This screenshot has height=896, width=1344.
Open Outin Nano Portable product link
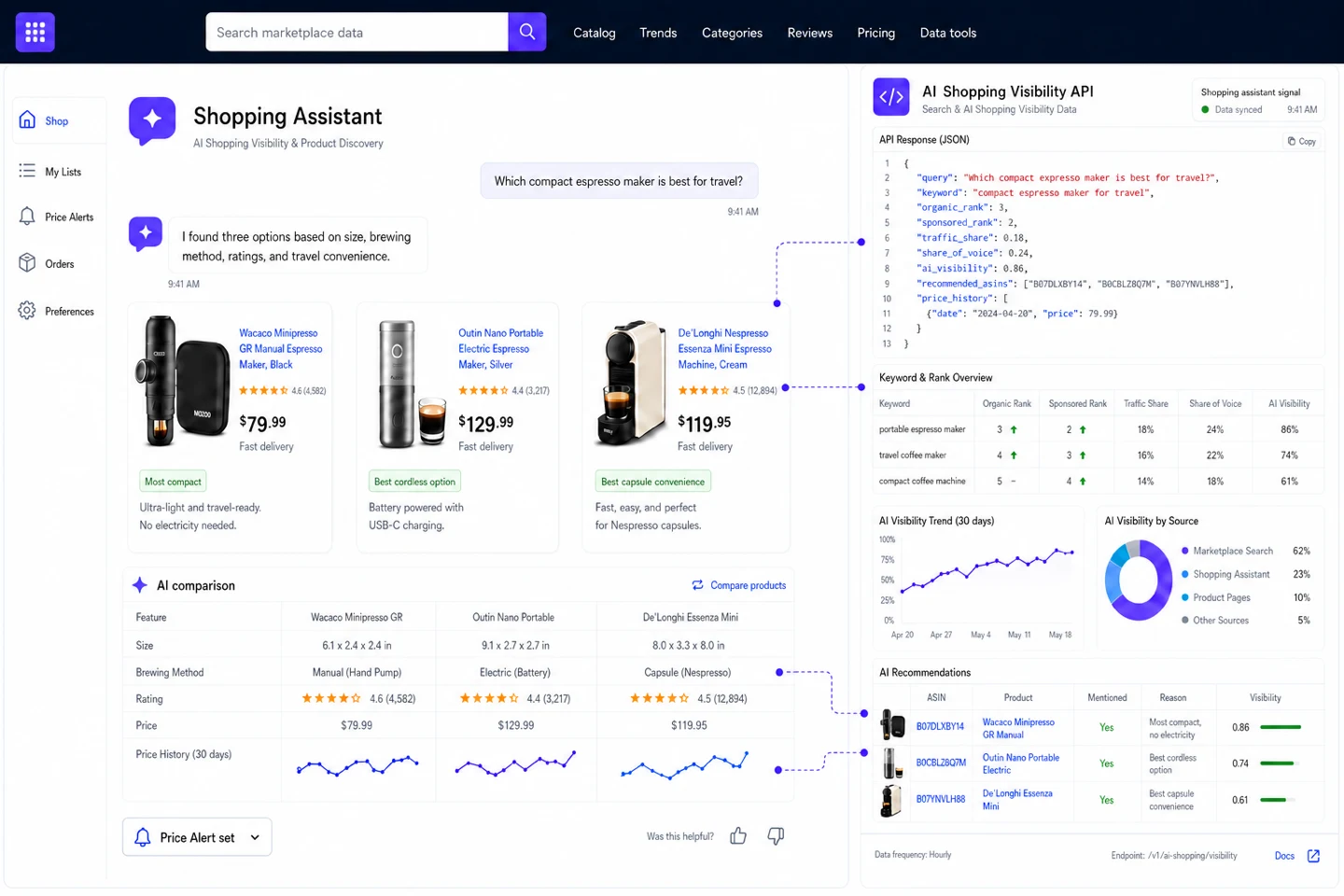[500, 349]
